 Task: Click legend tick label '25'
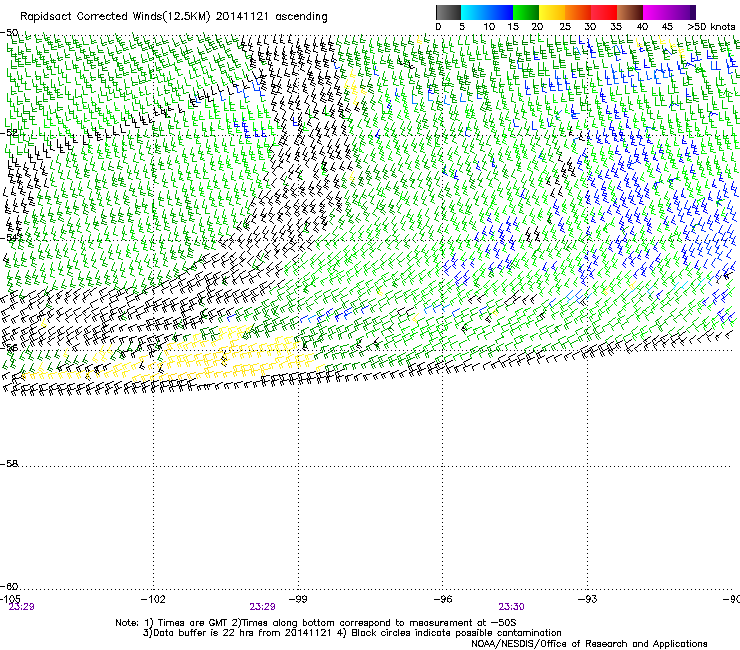565,27
